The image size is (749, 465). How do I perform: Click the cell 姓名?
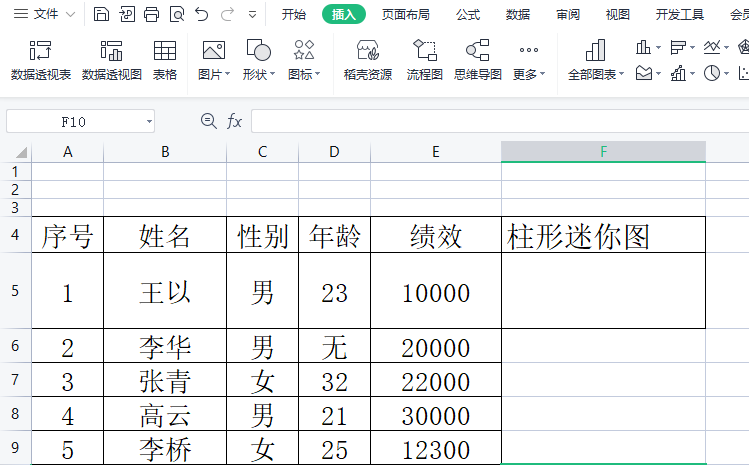[x=165, y=235]
